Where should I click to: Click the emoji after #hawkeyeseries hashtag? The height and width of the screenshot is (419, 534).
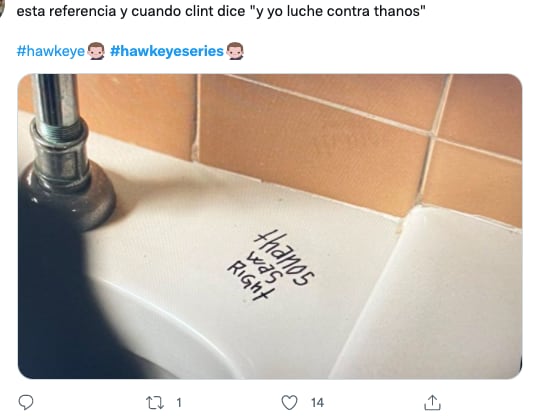pos(235,51)
